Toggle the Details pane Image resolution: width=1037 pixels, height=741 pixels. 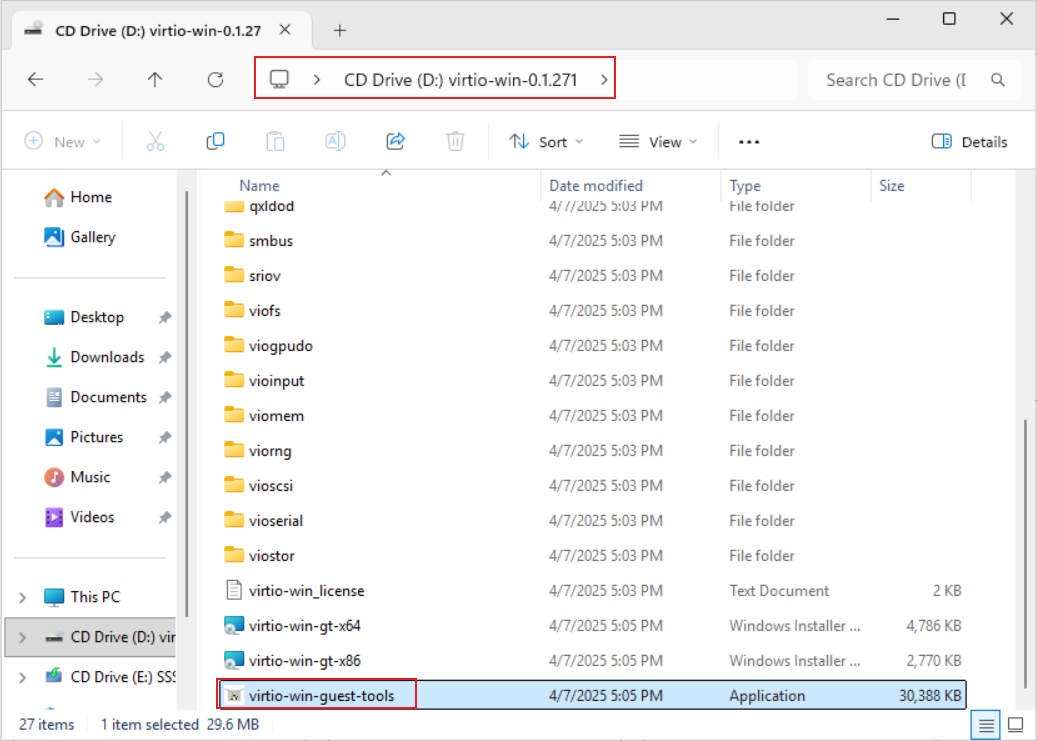[969, 142]
